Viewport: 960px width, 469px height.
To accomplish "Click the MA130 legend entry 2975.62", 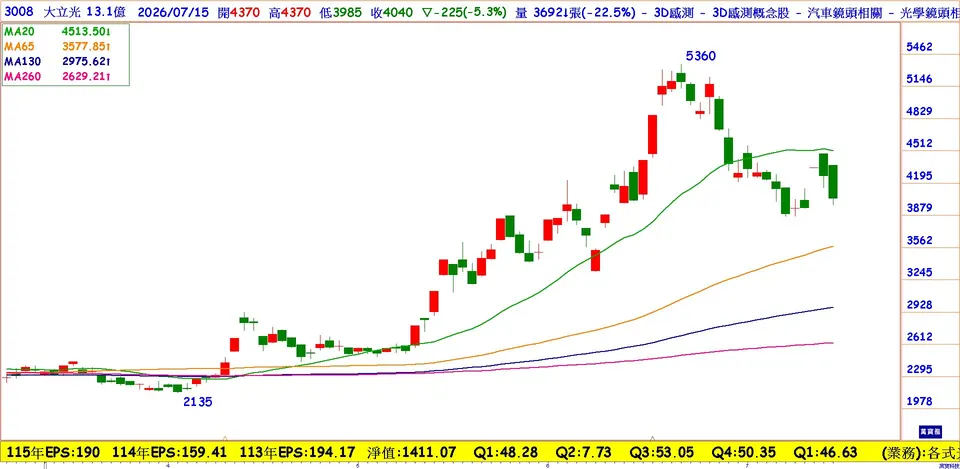I will click(x=57, y=61).
